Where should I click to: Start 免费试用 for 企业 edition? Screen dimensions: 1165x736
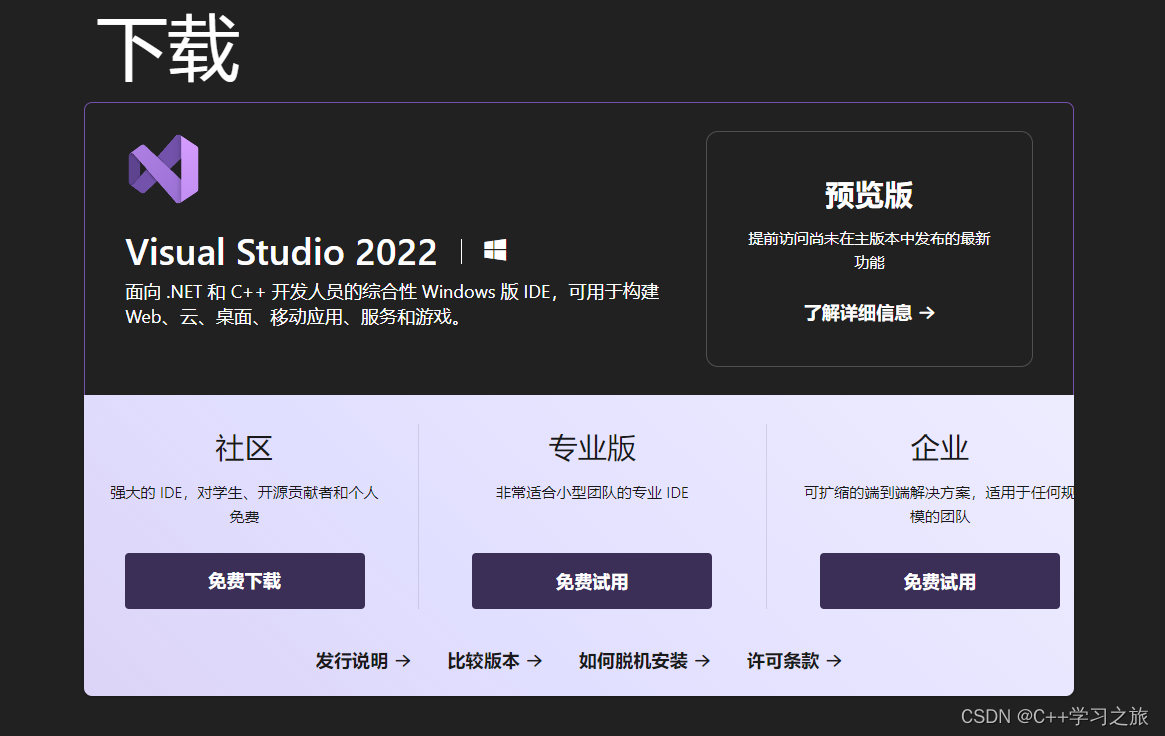pos(939,581)
